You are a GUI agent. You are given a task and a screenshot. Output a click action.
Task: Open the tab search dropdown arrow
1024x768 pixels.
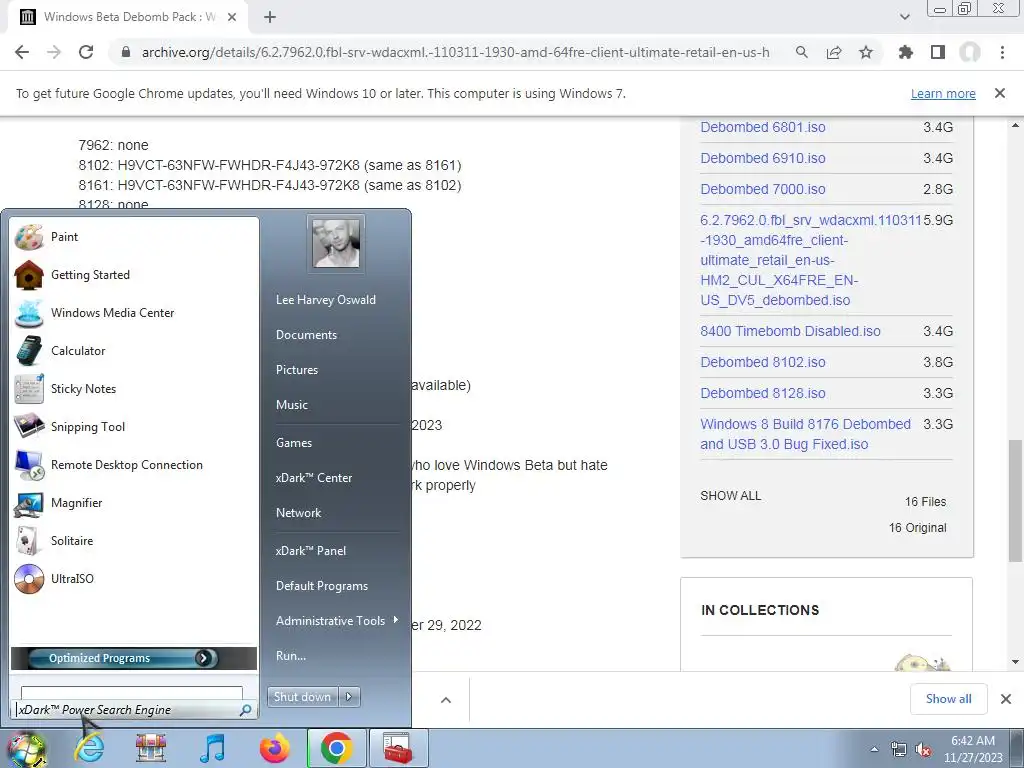[x=904, y=17]
